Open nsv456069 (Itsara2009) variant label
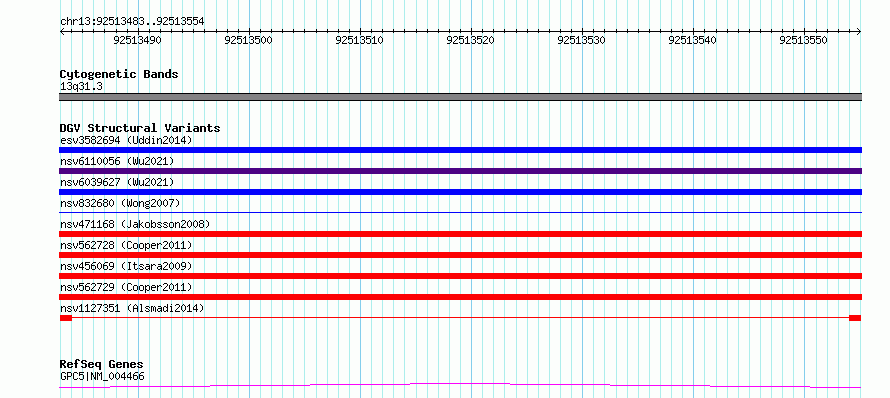 coord(126,266)
